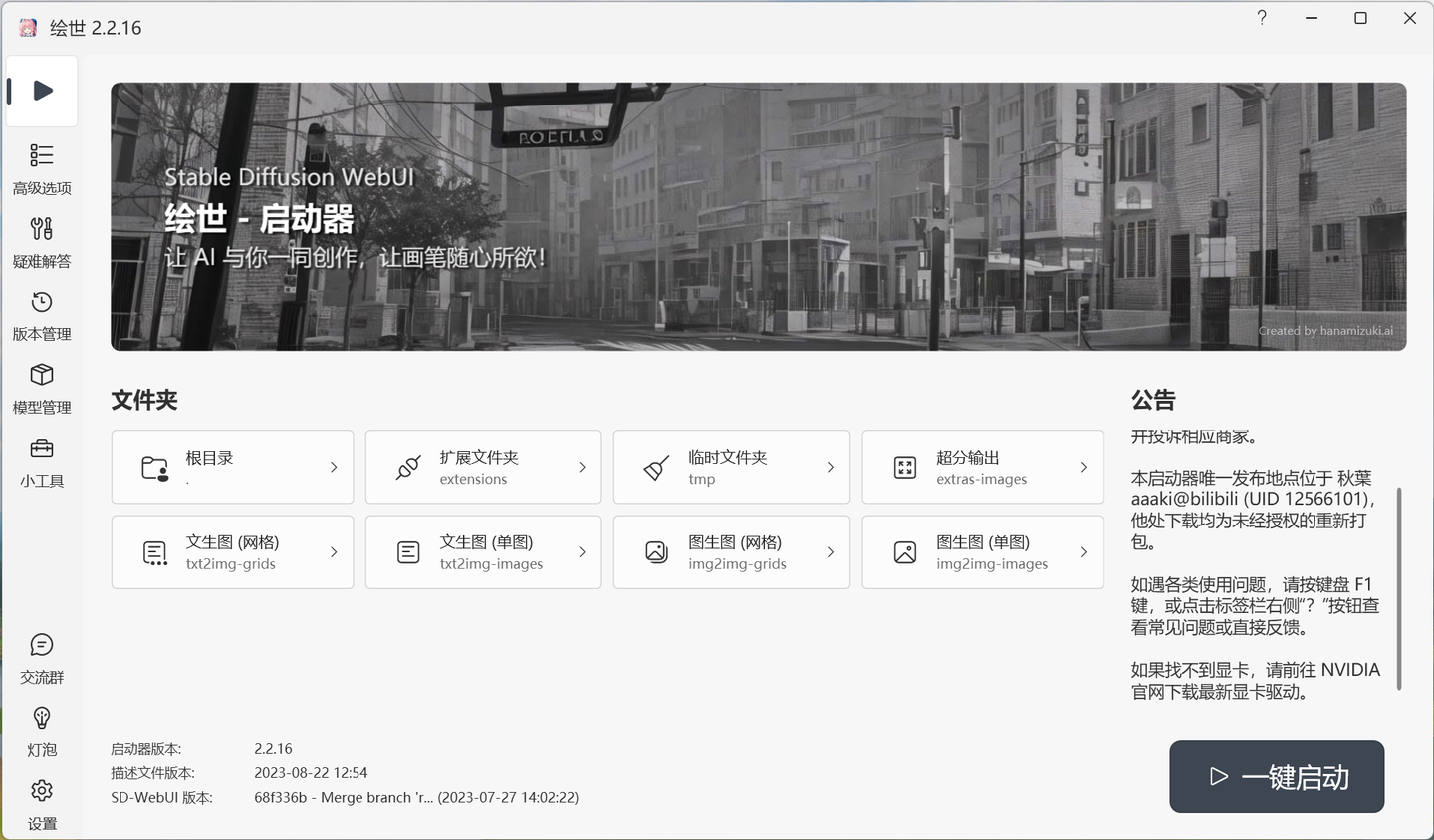Click the announcement panel scrollbar
This screenshot has width=1434, height=840.
click(1399, 589)
